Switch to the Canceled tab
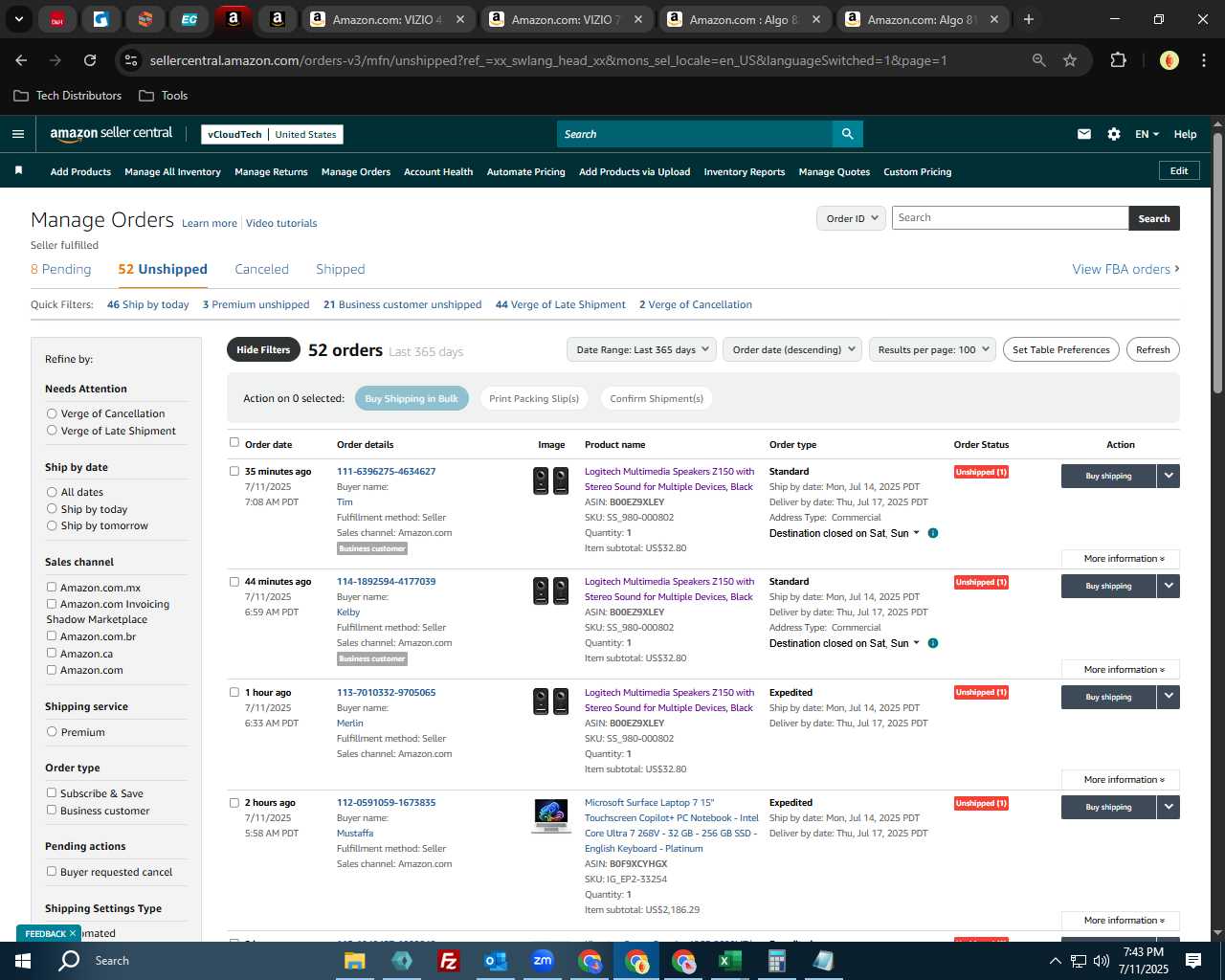1225x980 pixels. click(x=261, y=270)
